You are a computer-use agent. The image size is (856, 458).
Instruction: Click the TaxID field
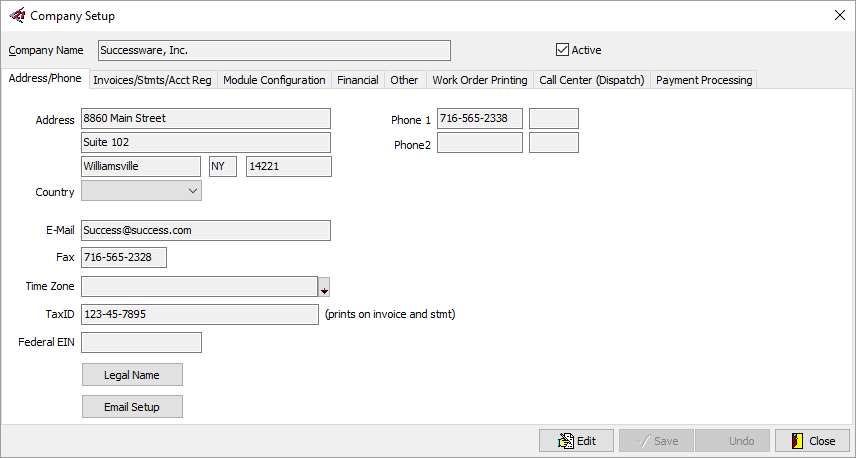(x=200, y=314)
